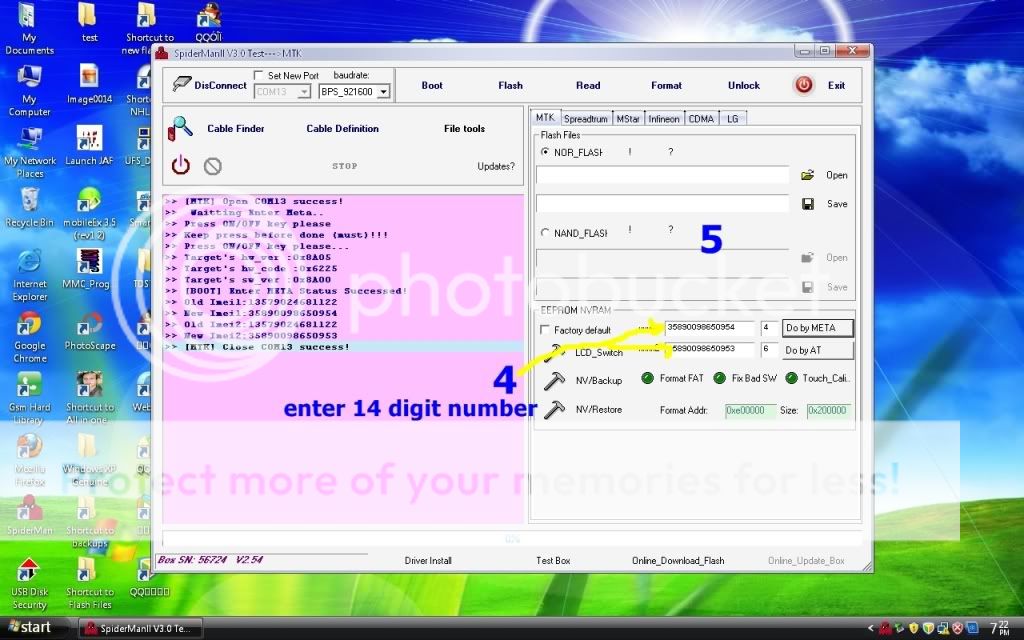Click the Format Addr 0xe00000 field
This screenshot has height=640, width=1024.
click(750, 410)
